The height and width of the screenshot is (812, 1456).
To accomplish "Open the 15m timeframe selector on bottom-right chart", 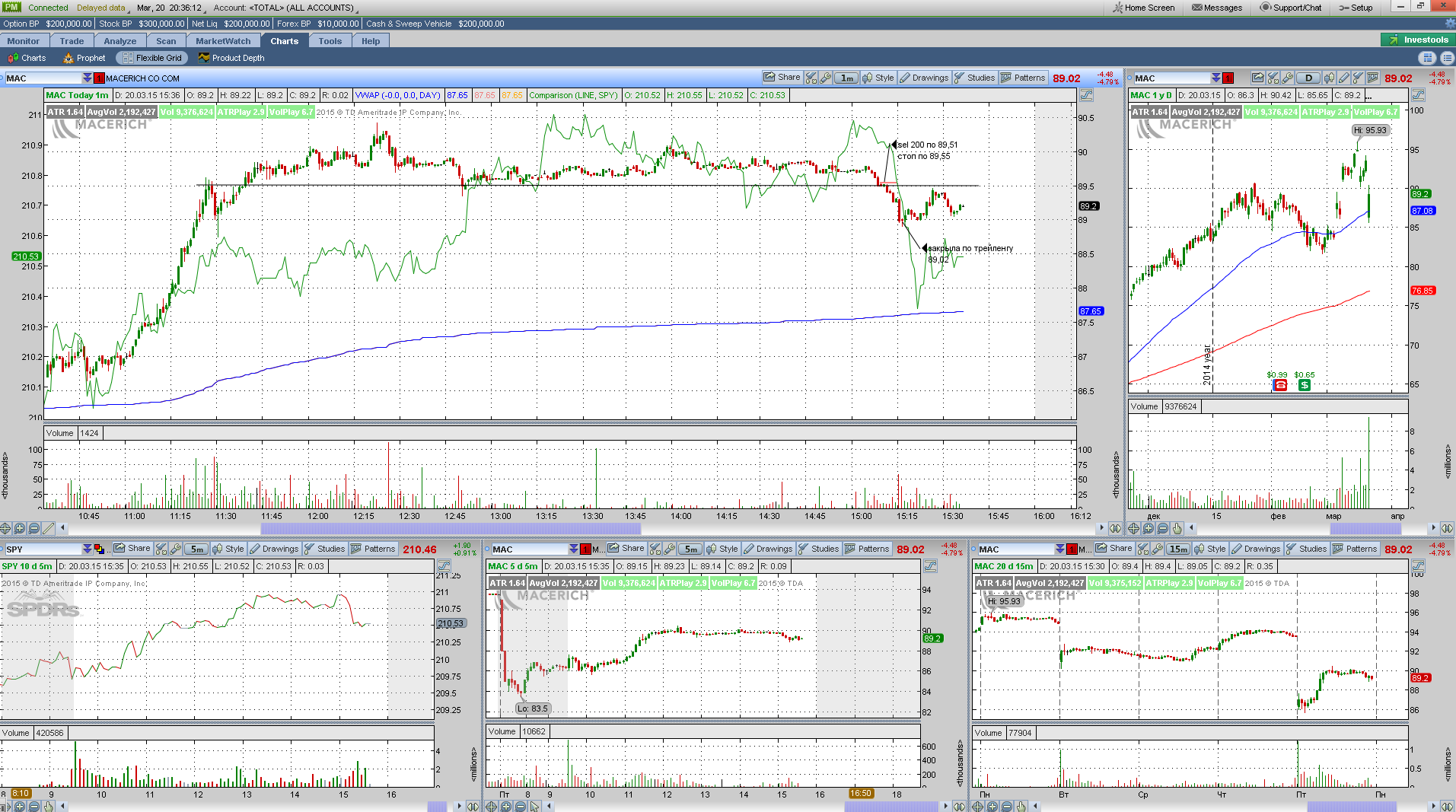I will pyautogui.click(x=1178, y=549).
